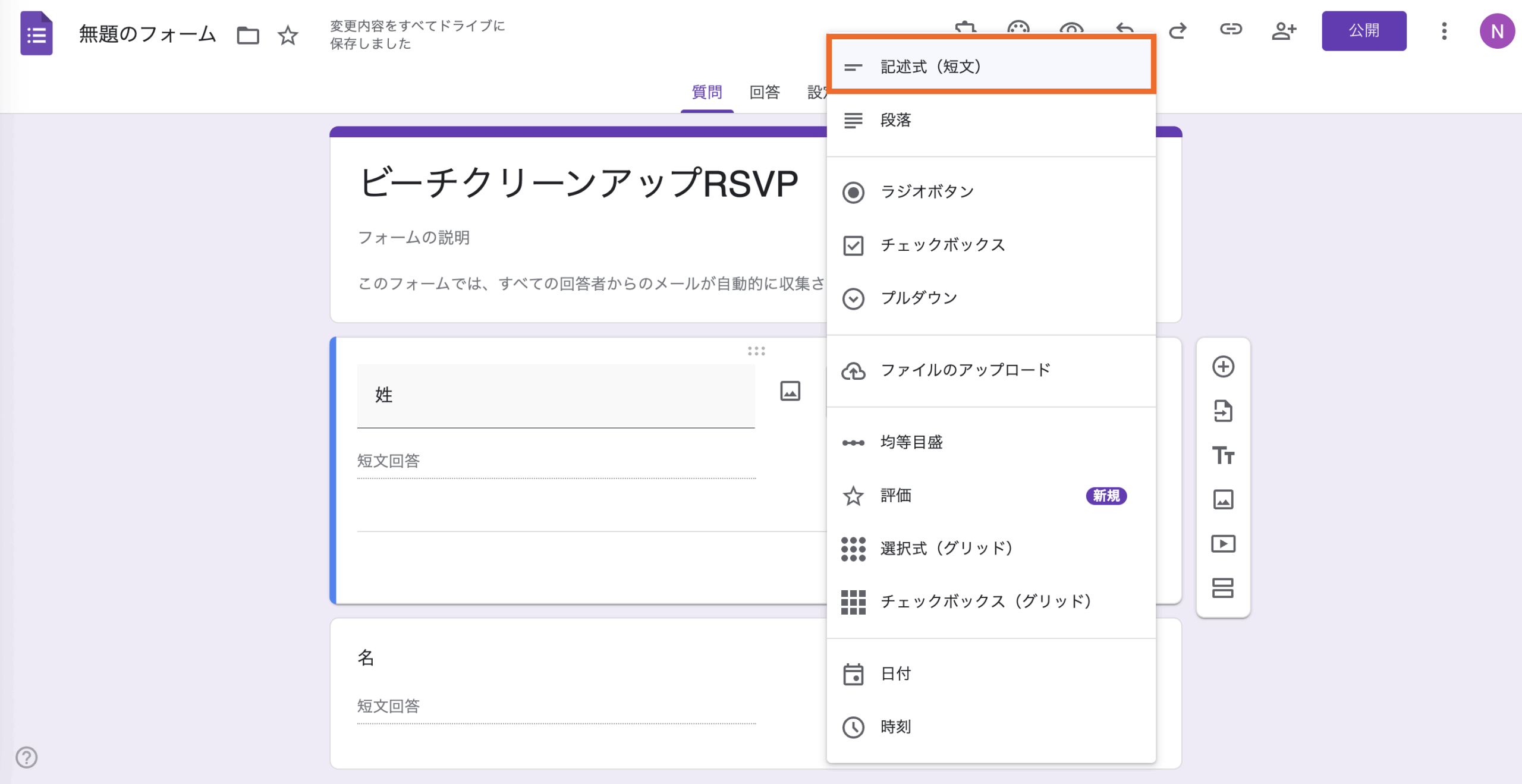Pick プルダウン from the type list
This screenshot has width=1522, height=784.
(919, 298)
